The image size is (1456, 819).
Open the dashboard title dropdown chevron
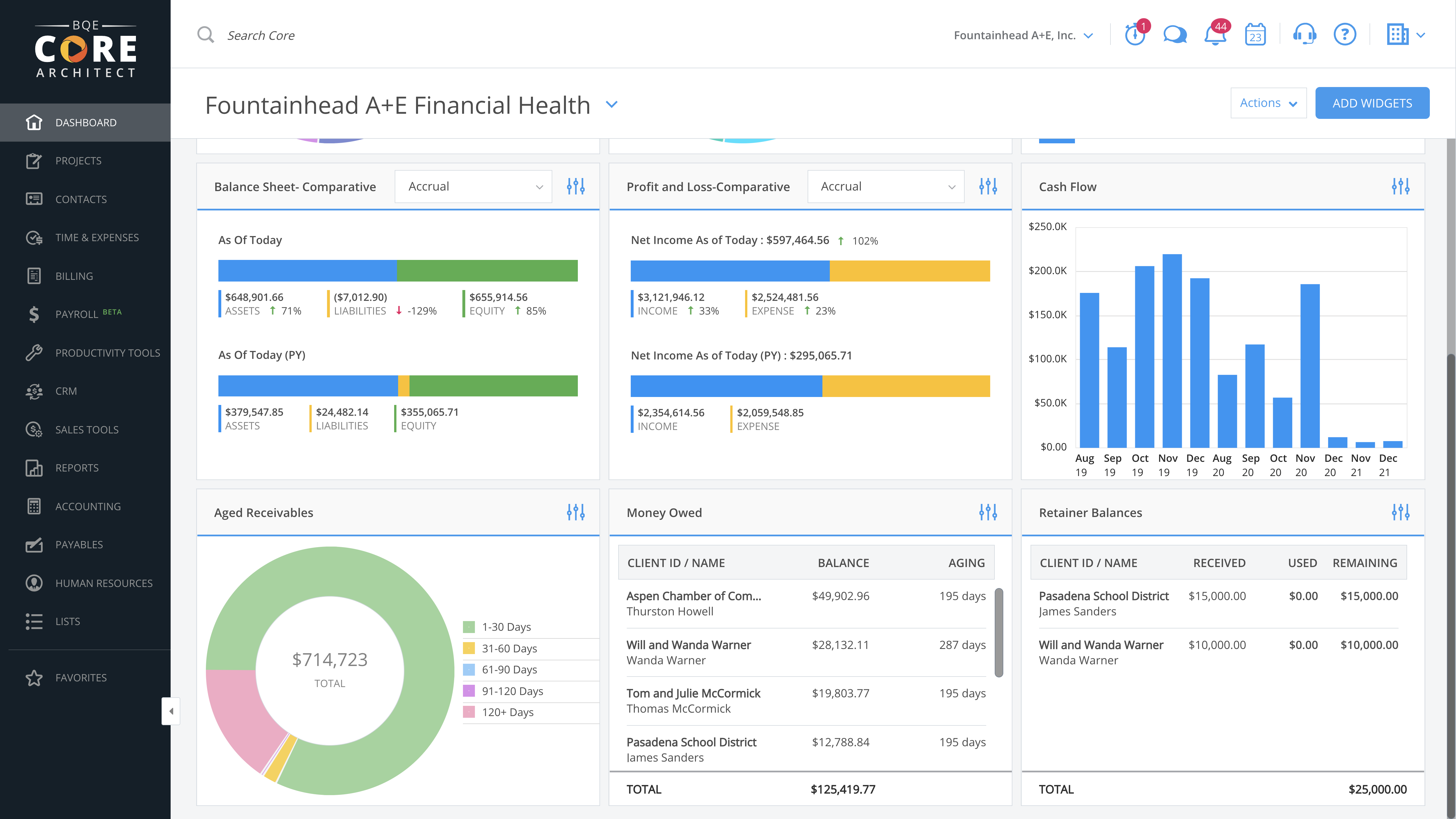point(612,105)
